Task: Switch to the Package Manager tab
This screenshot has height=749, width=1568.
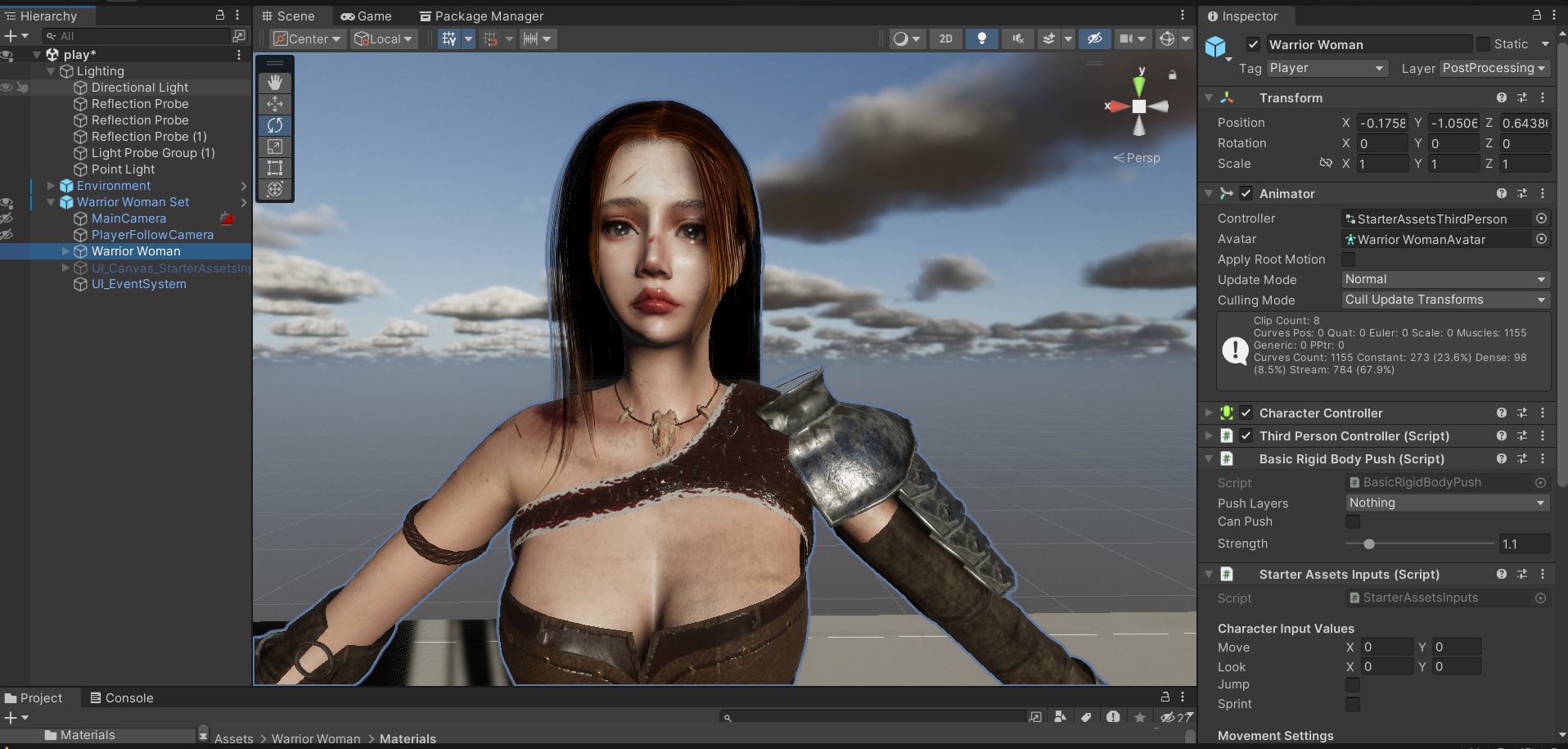Action: pos(481,16)
